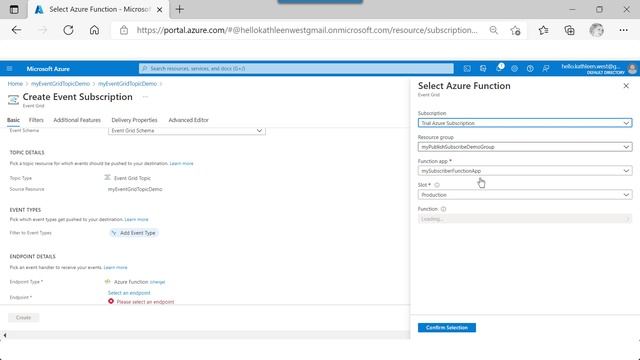Click the Select an endpoint link
Viewport: 640px width, 360px height.
(x=129, y=293)
